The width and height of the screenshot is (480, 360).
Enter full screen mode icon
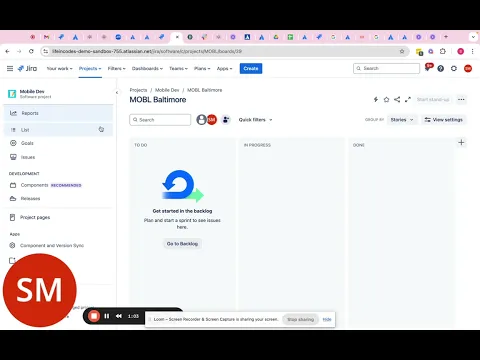tap(408, 99)
